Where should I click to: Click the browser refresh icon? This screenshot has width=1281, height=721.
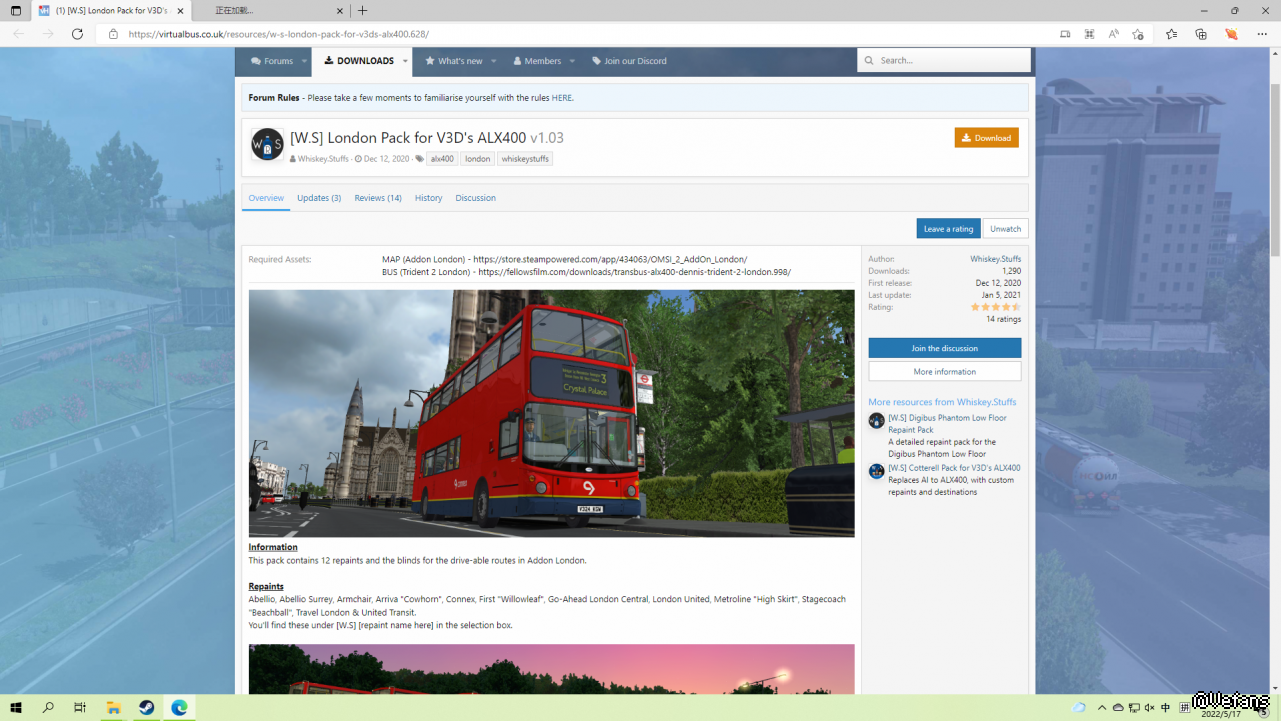coord(77,34)
